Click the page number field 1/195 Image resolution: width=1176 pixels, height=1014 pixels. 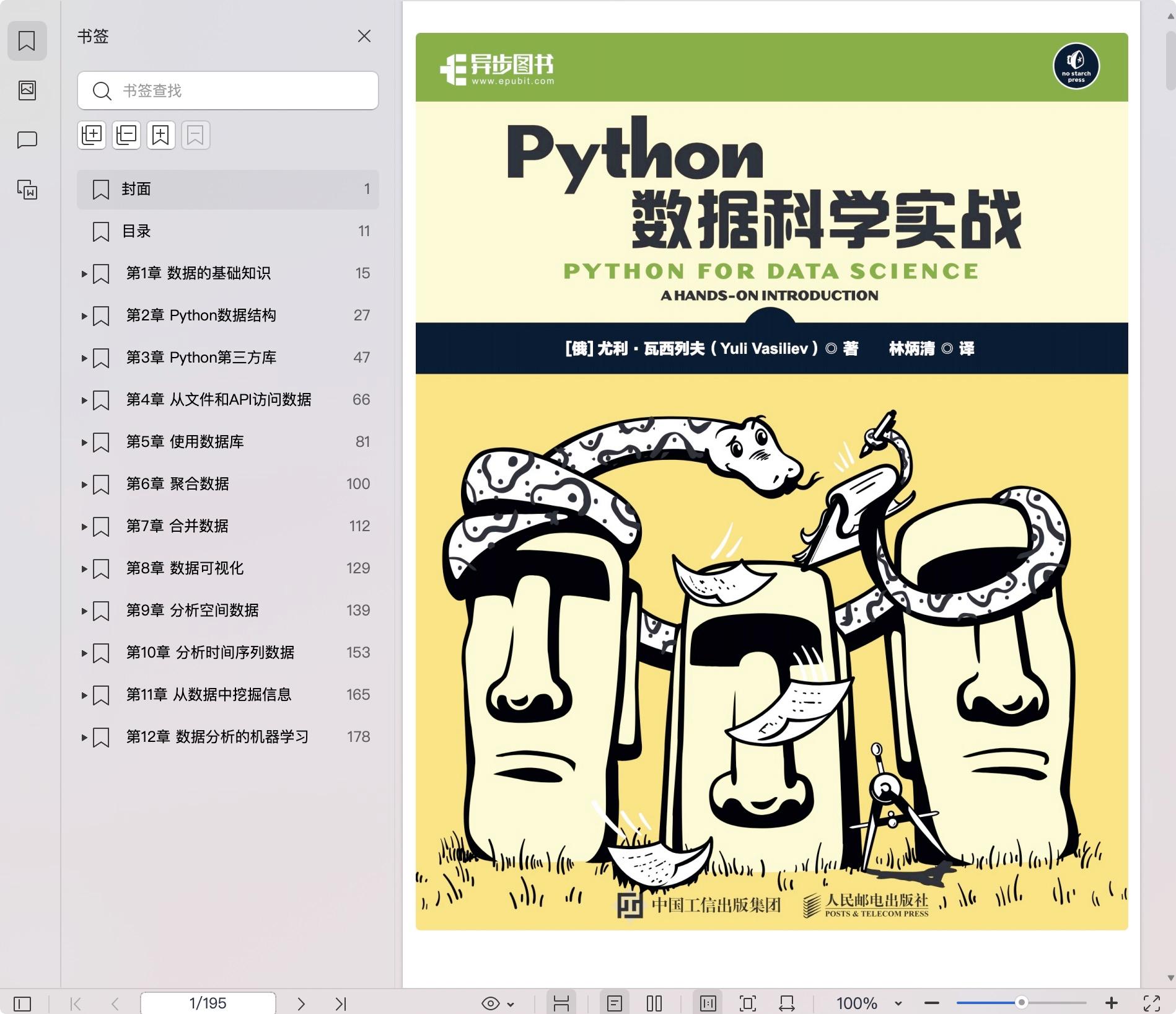[208, 1003]
